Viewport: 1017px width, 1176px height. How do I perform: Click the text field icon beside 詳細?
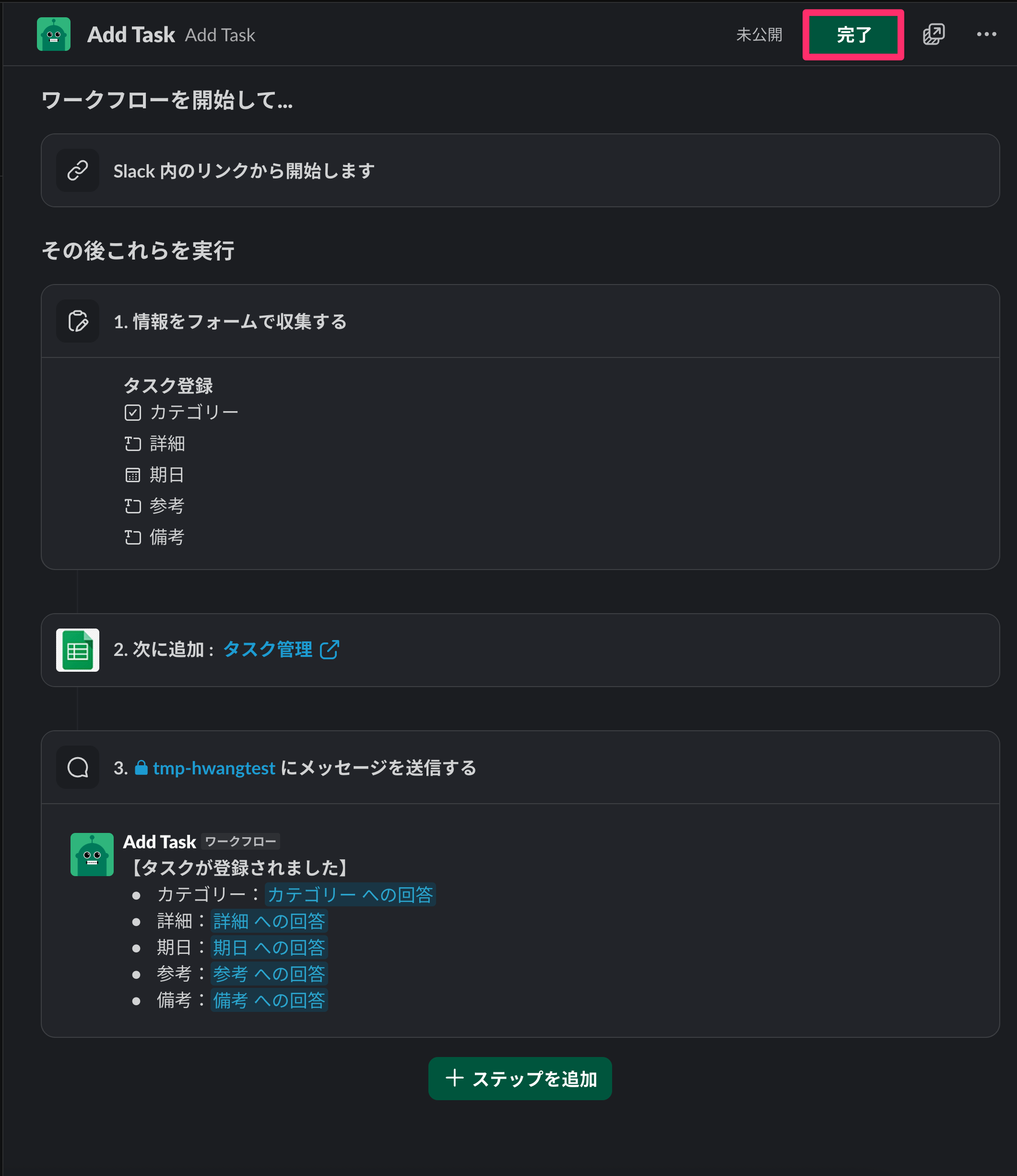click(133, 444)
